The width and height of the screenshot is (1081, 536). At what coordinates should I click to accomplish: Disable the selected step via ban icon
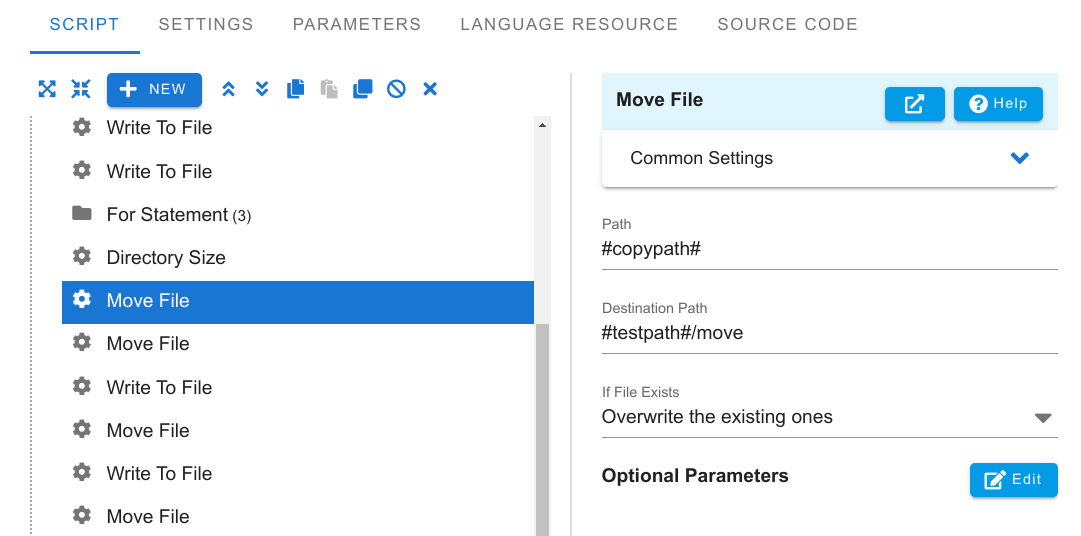coord(396,89)
